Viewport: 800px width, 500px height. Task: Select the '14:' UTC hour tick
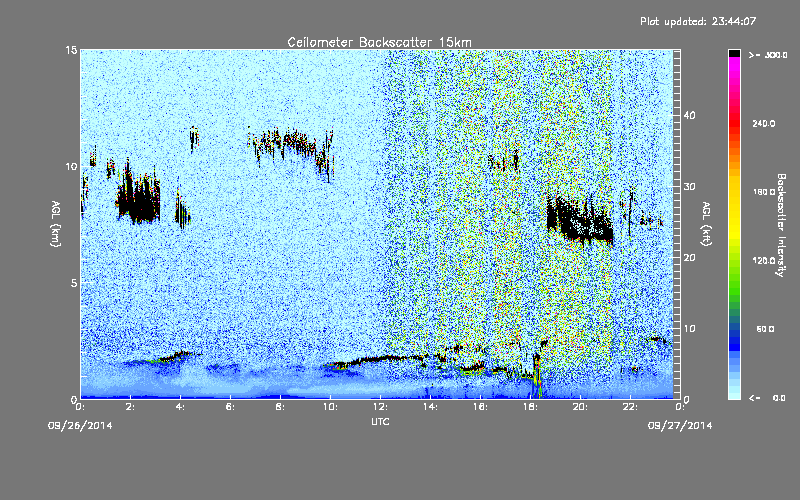pyautogui.click(x=430, y=407)
